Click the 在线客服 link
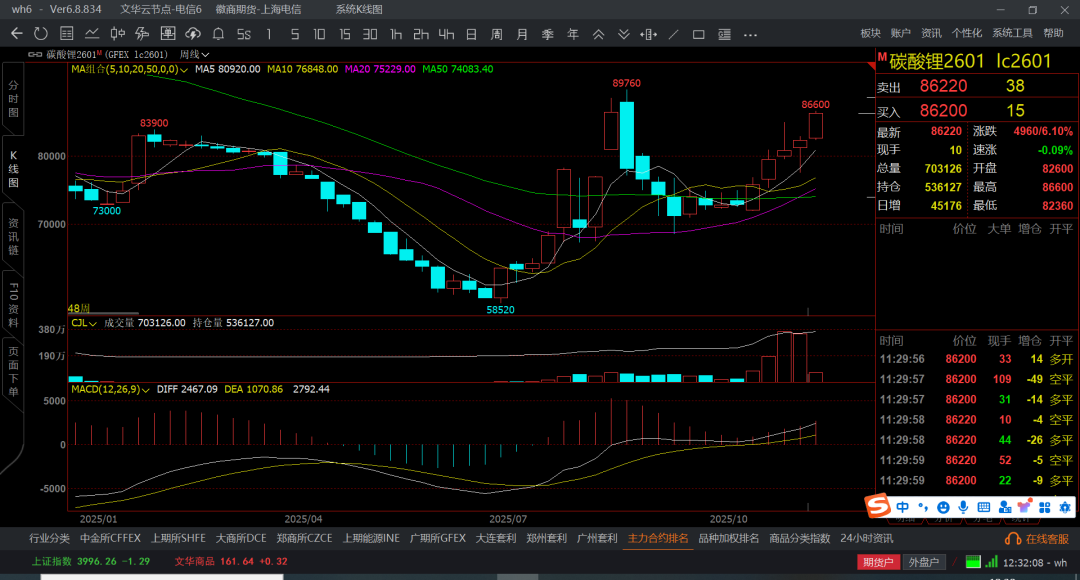1080x580 pixels. pos(1040,539)
